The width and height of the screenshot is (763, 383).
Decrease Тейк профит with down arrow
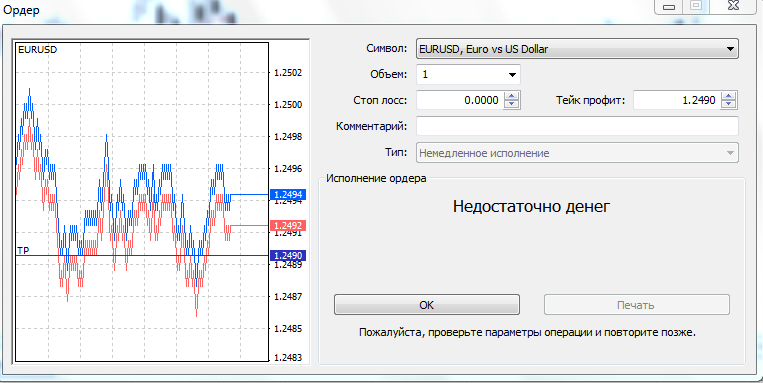pos(728,104)
